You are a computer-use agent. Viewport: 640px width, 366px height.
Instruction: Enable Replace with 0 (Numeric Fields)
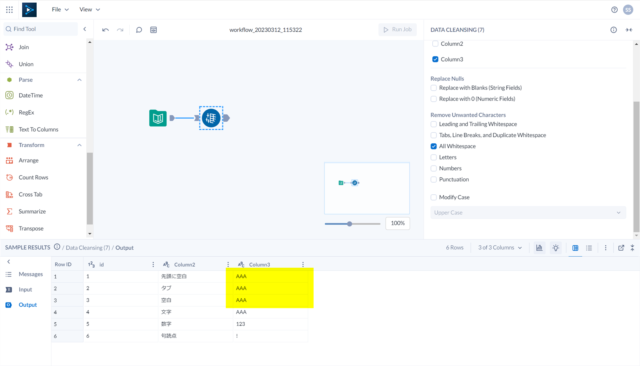(x=433, y=99)
